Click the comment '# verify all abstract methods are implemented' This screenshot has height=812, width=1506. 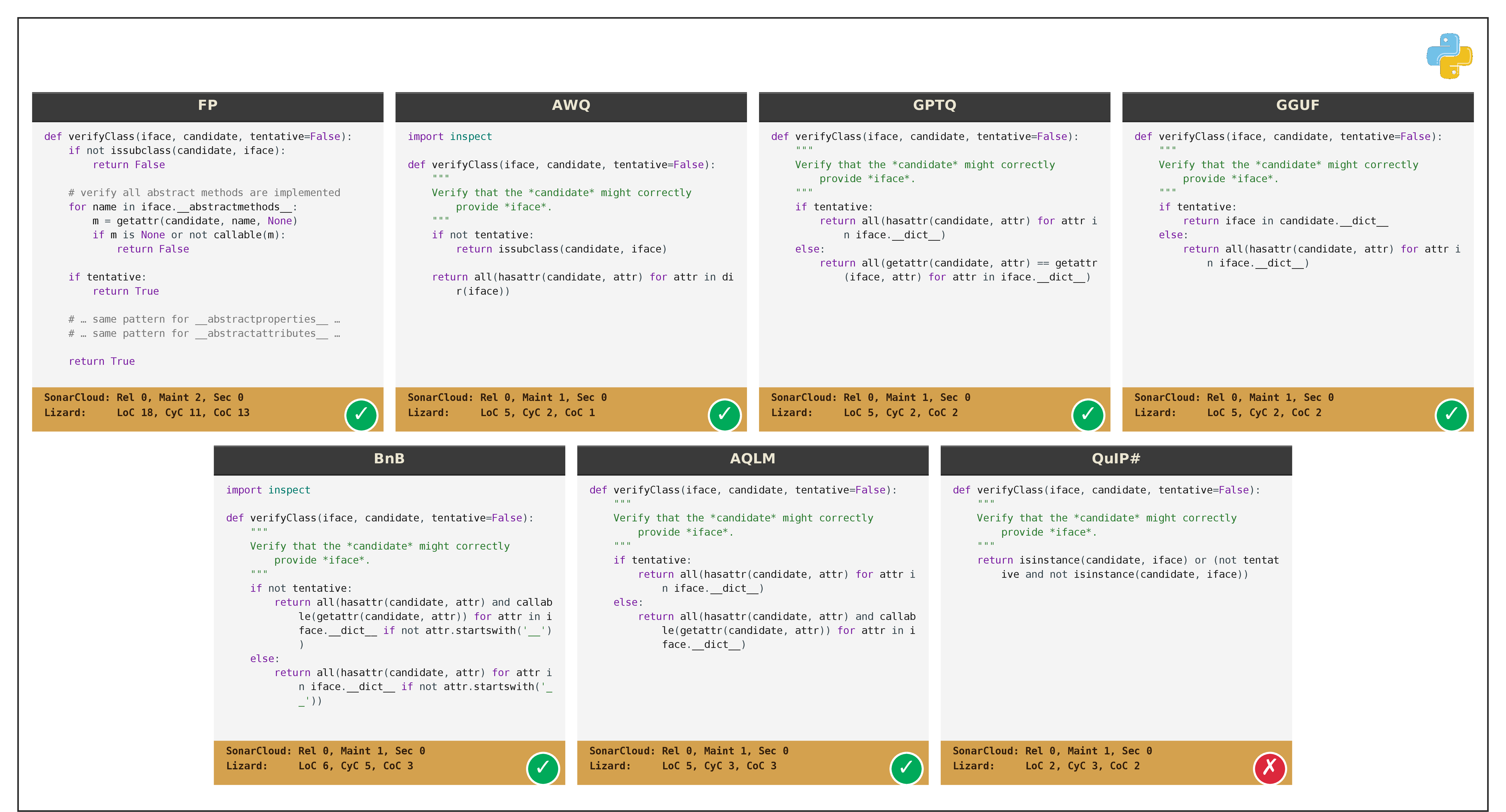pos(204,193)
